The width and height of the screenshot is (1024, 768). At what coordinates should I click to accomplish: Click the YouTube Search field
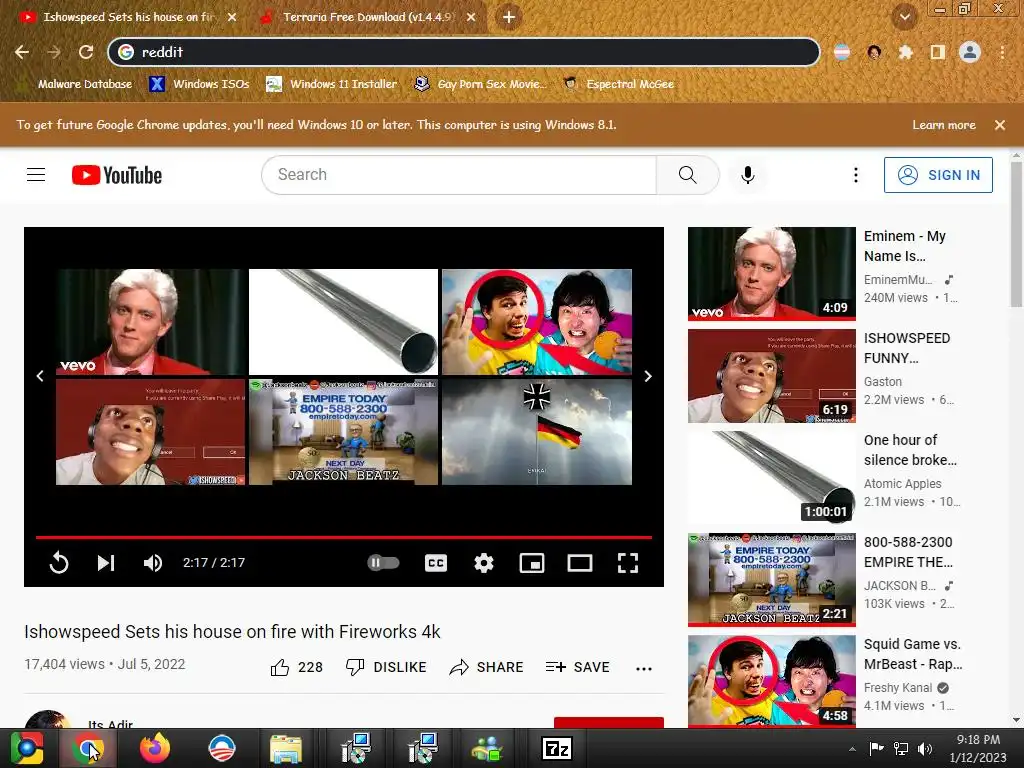click(x=459, y=175)
